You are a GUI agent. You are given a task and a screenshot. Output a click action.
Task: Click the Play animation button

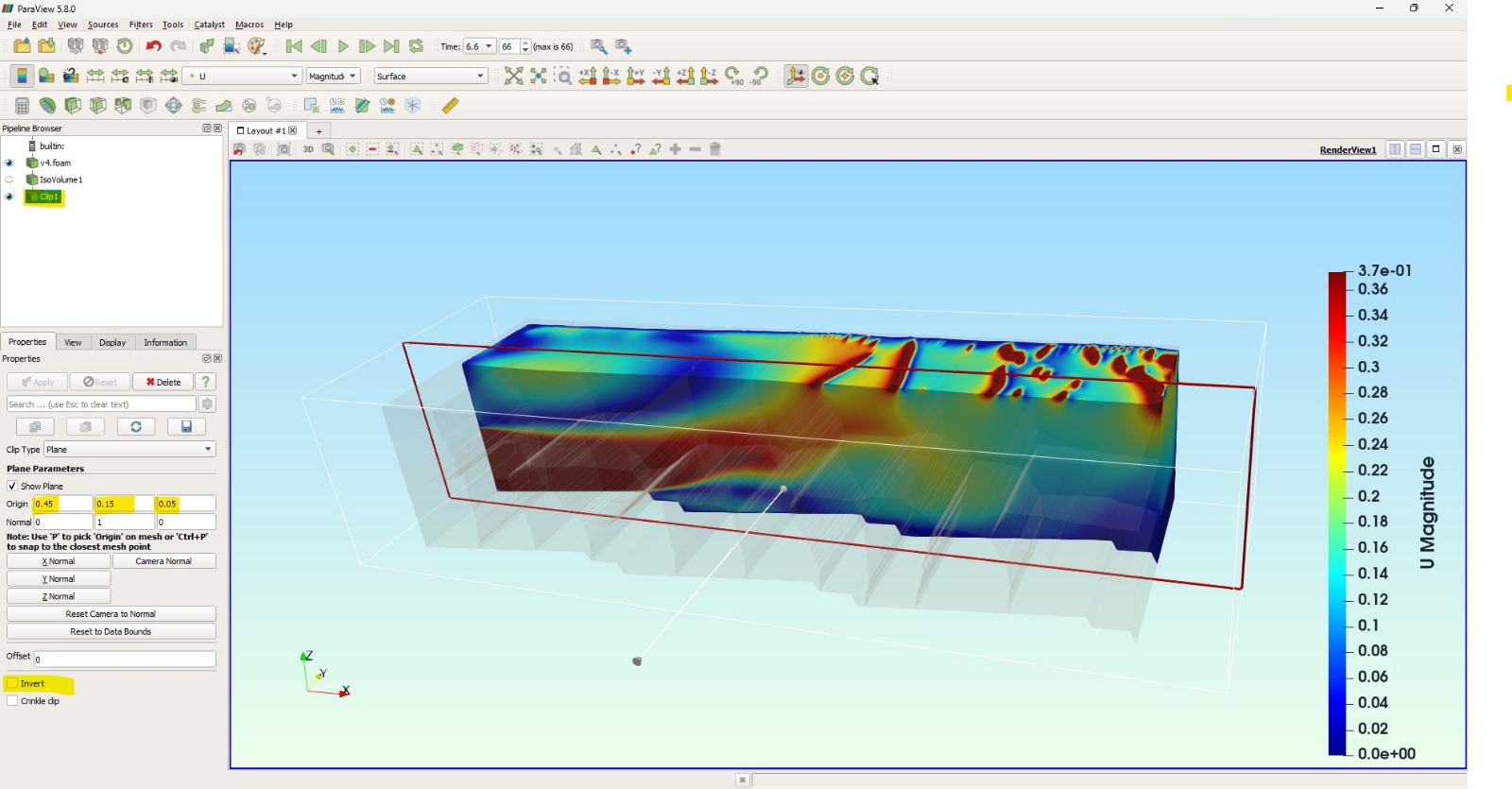343,46
